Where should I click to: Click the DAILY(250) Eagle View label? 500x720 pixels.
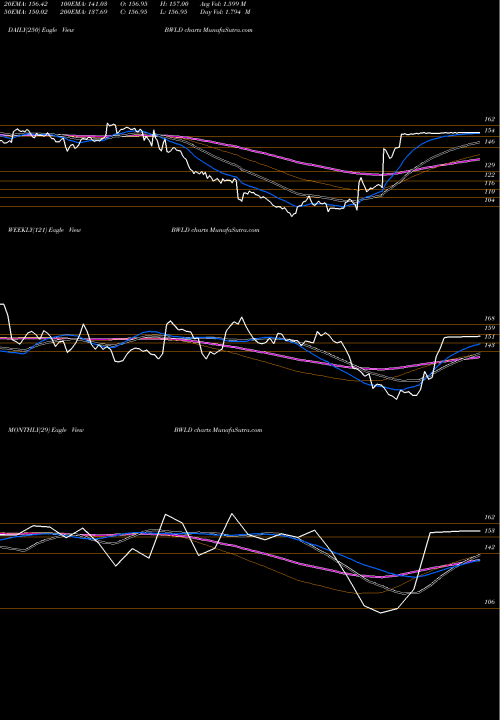point(41,30)
